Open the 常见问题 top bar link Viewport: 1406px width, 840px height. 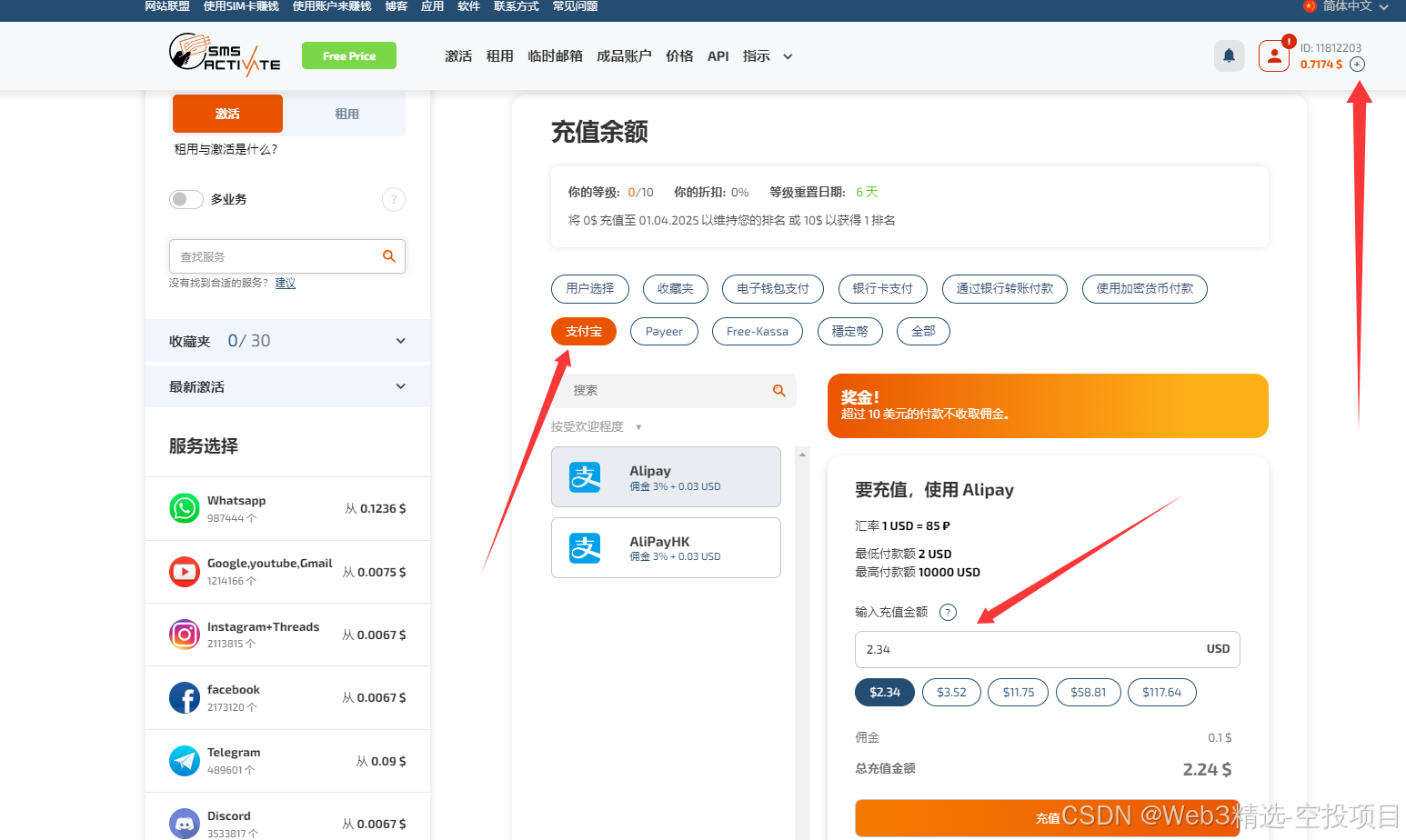pyautogui.click(x=576, y=6)
